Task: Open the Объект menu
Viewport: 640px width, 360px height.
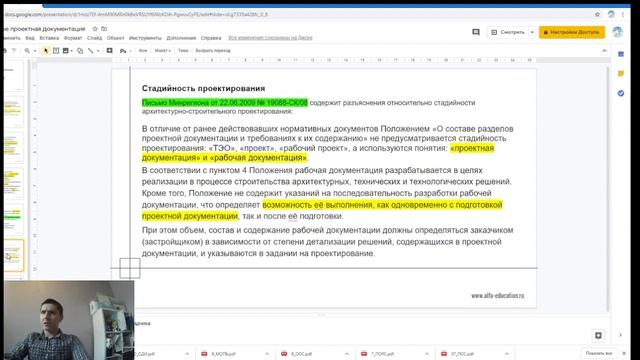Action: point(116,38)
